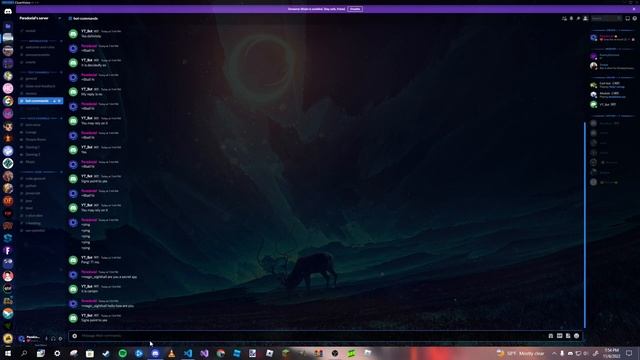Focus the server search box
The width and height of the screenshot is (640, 360).
click(606, 18)
